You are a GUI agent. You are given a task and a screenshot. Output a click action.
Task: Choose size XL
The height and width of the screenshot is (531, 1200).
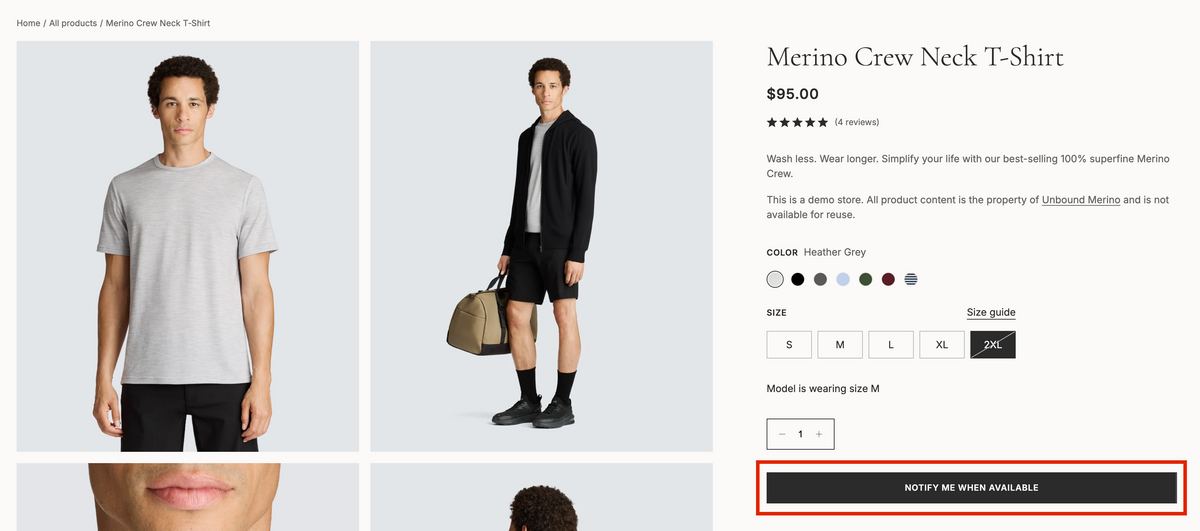pyautogui.click(x=942, y=344)
